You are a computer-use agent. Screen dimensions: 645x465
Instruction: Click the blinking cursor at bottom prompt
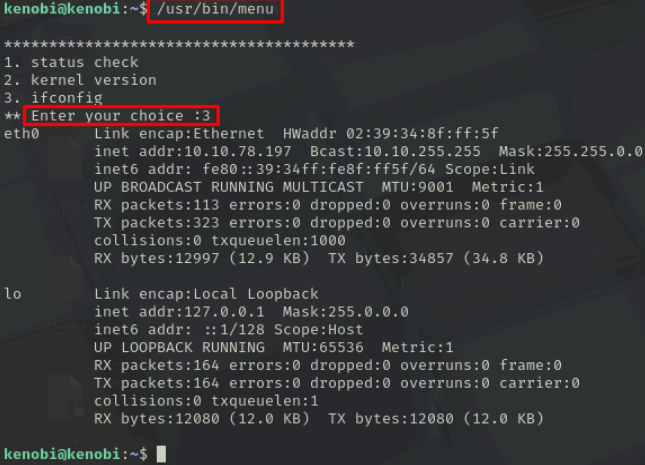tap(162, 454)
